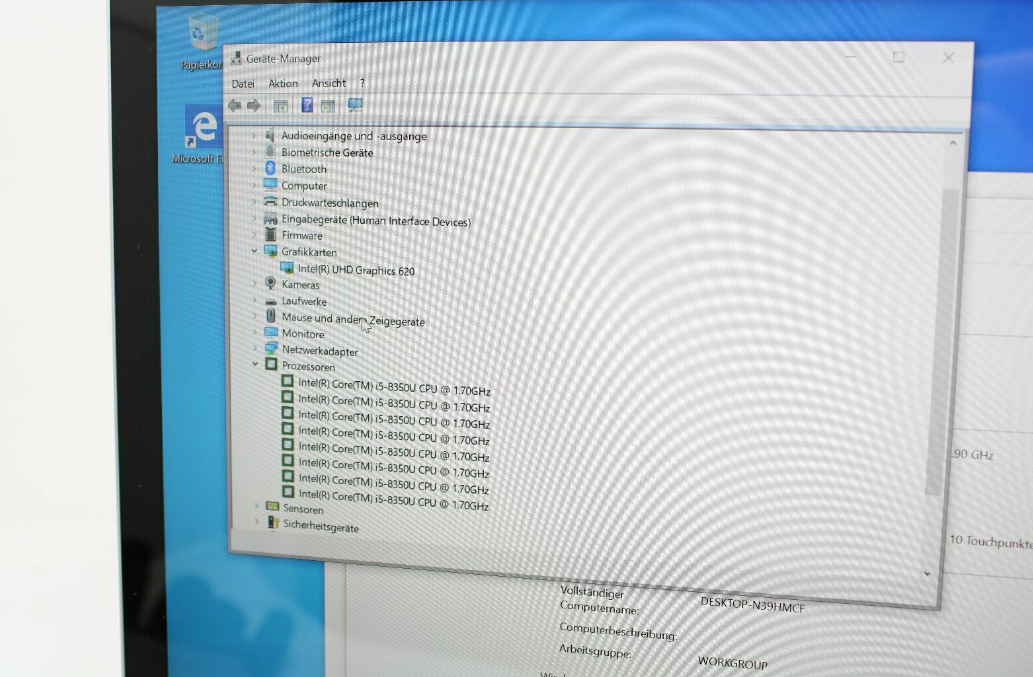This screenshot has height=677, width=1033.
Task: Click the Back arrow in the Geräte-Manager toolbar
Action: [235, 105]
